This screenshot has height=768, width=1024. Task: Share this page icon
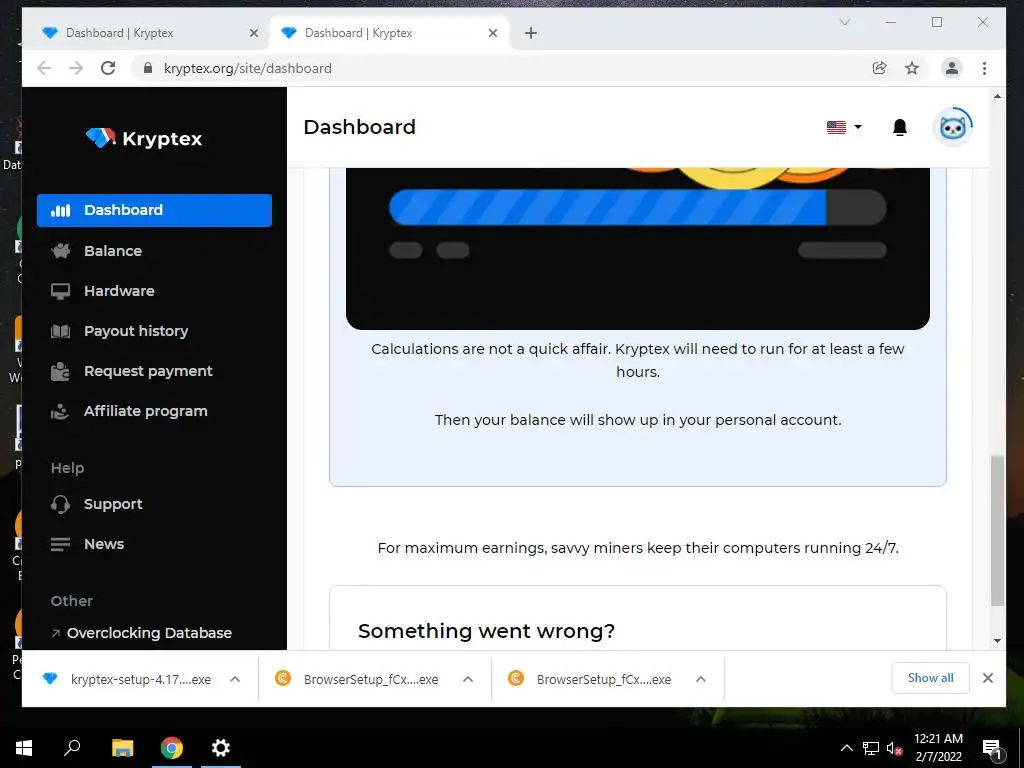click(x=880, y=68)
